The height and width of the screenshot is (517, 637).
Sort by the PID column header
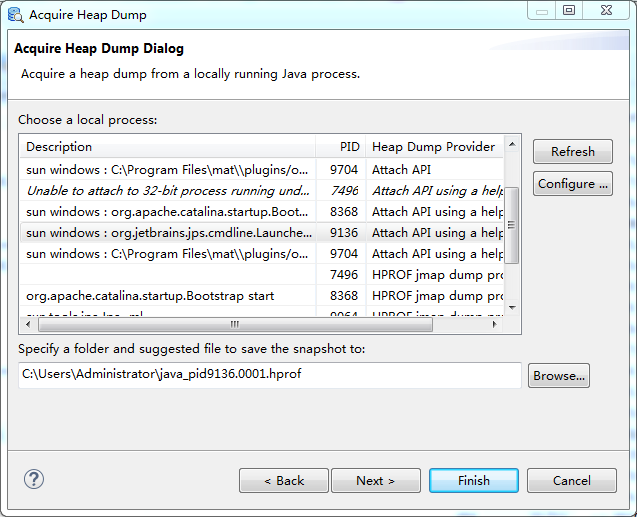pos(341,147)
